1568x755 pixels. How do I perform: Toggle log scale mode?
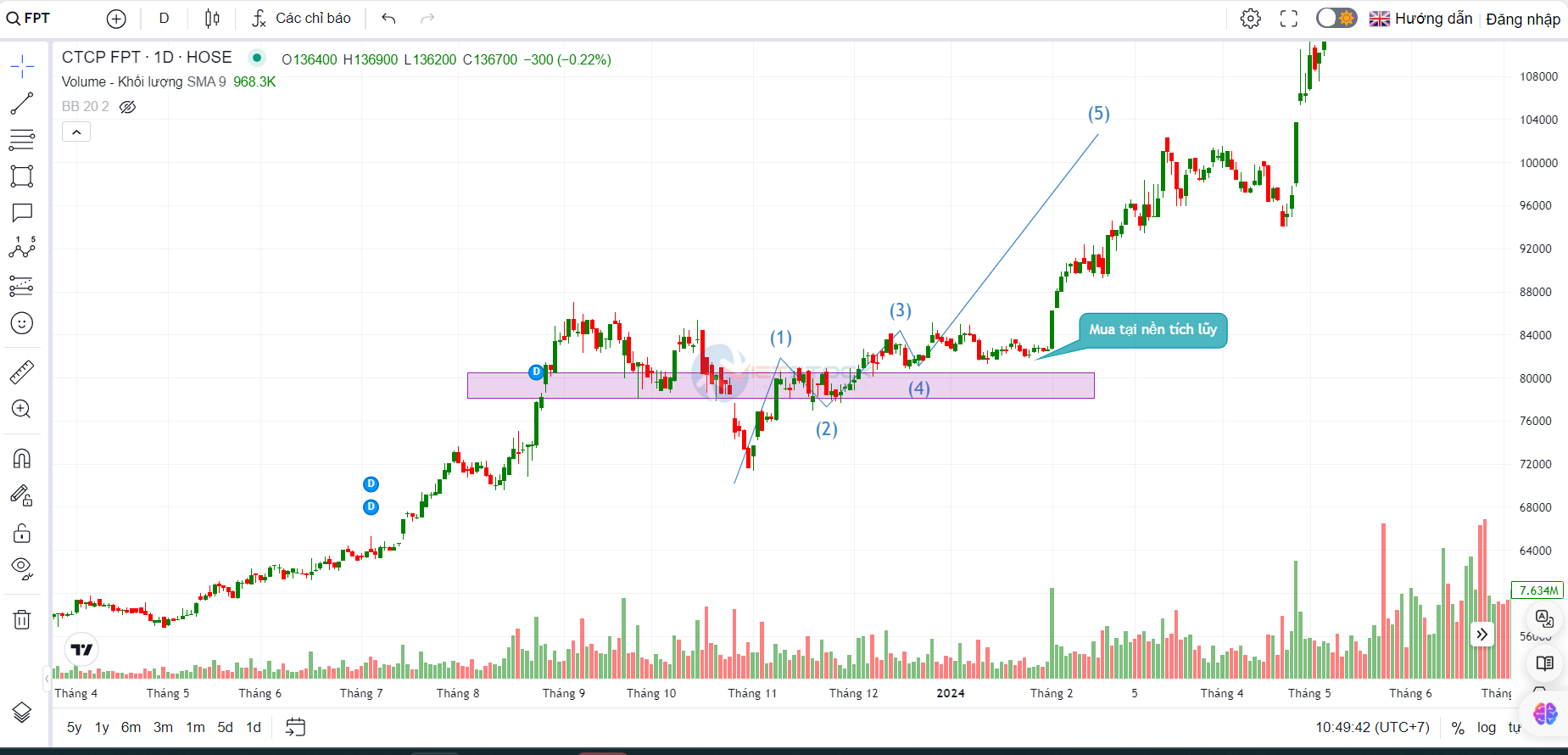point(1487,727)
